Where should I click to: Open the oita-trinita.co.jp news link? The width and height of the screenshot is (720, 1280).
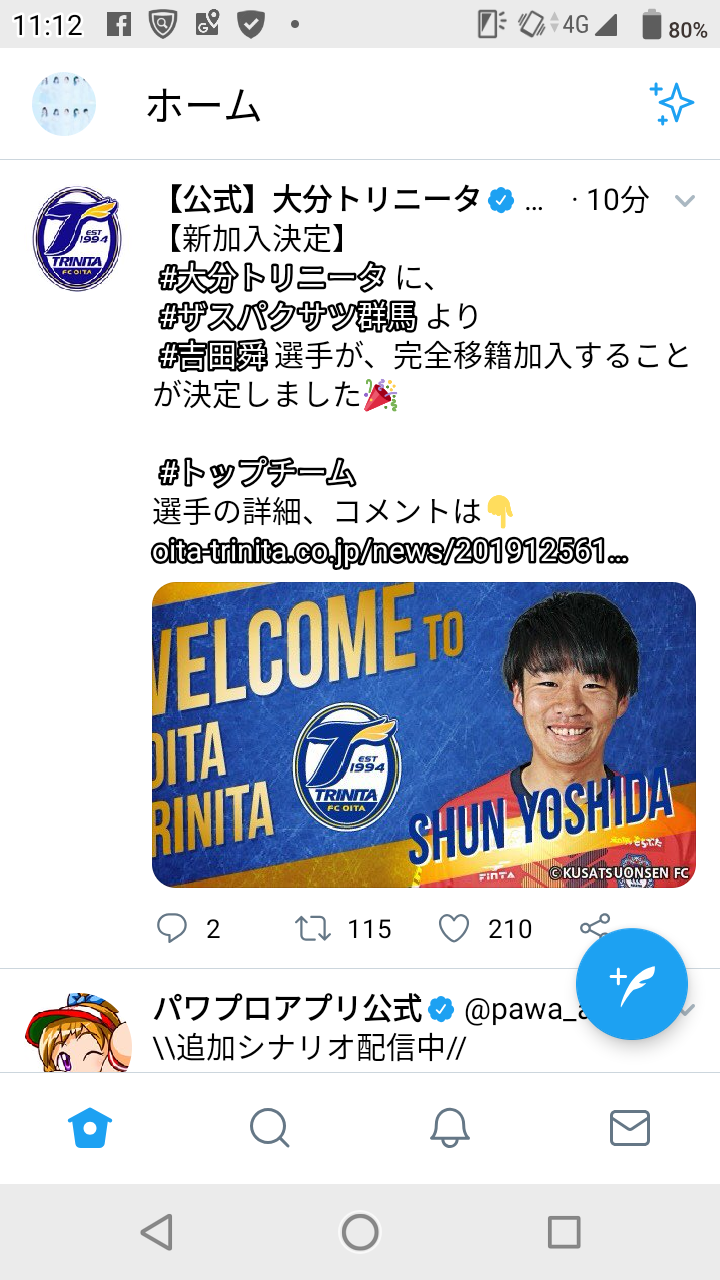(390, 551)
